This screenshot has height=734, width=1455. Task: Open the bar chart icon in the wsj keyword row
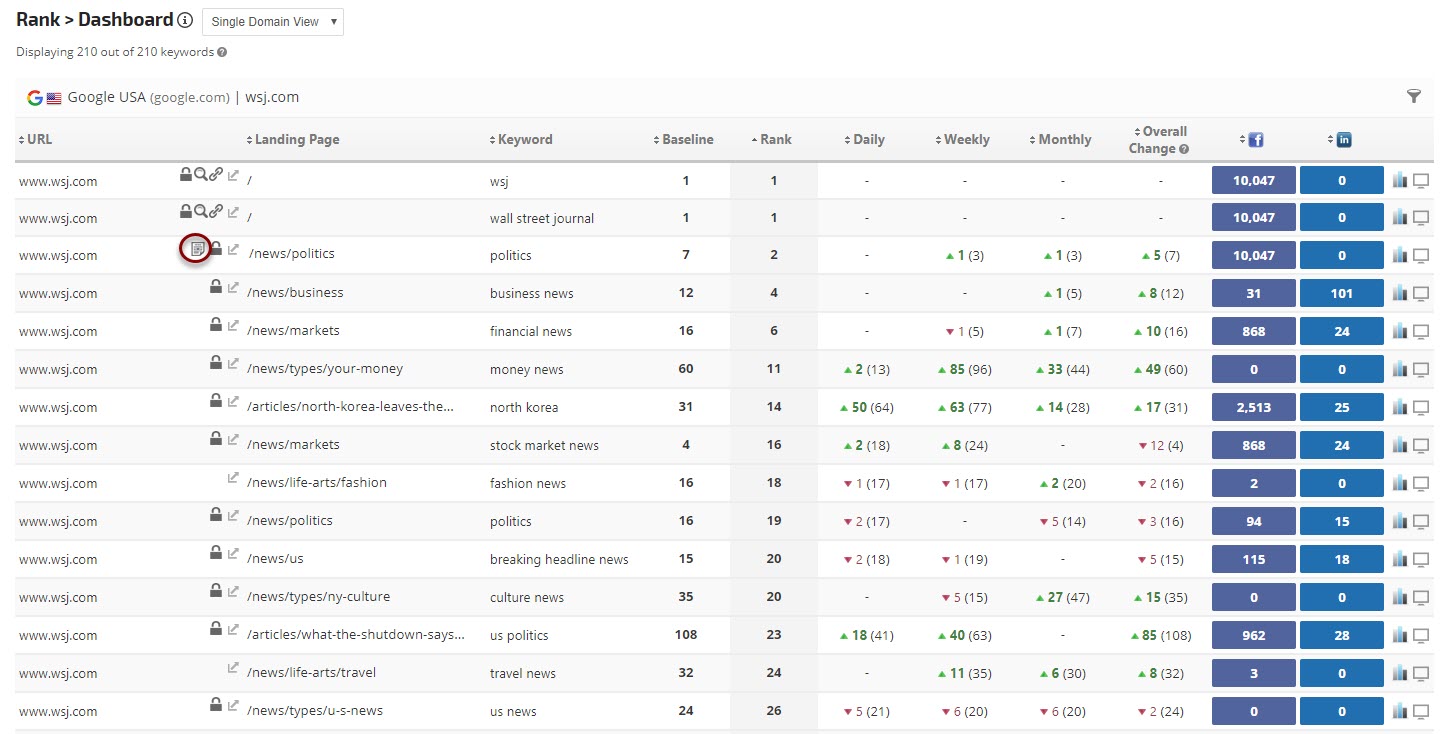1400,180
